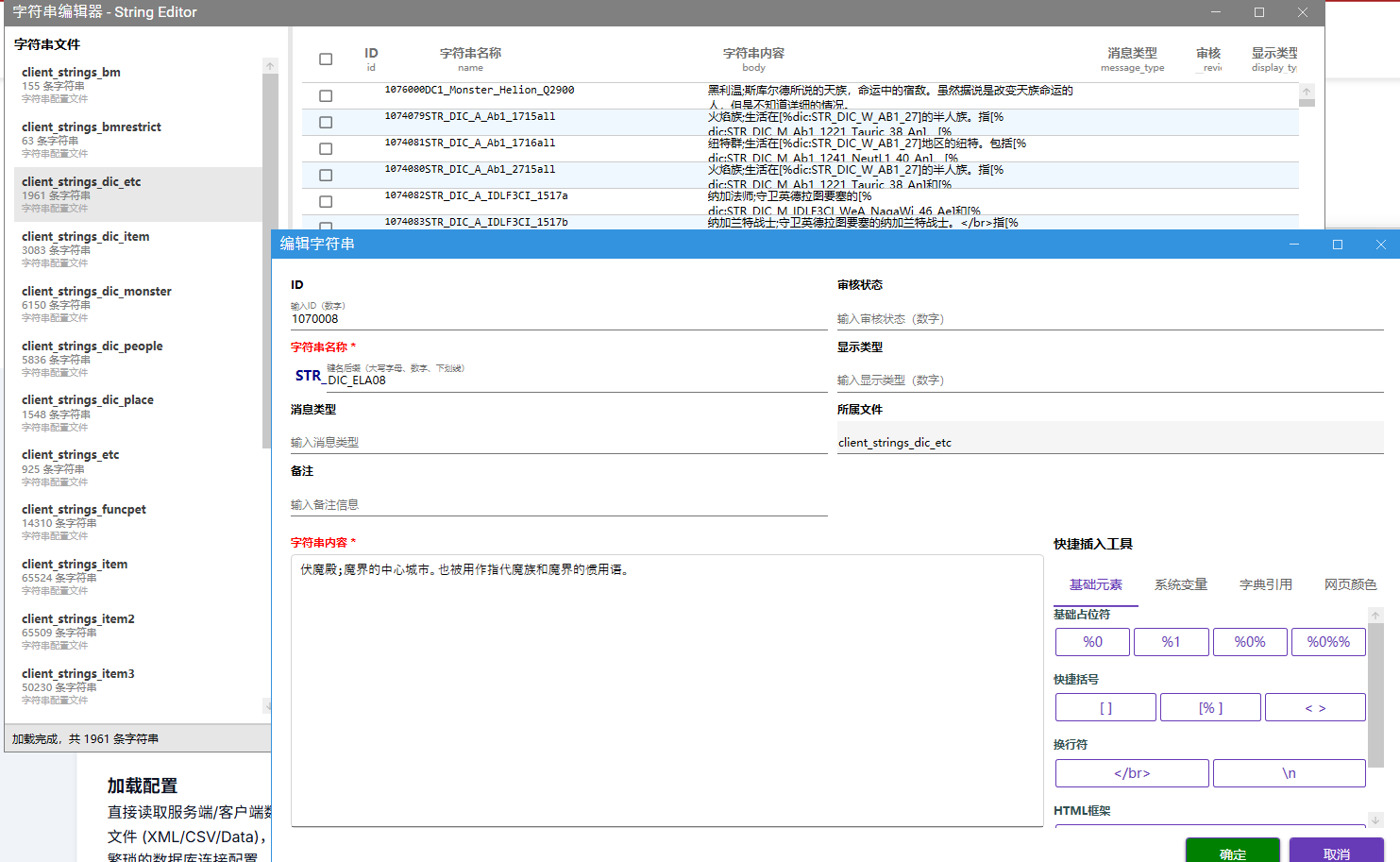Check row DC1_Monster_Helion_Q2900
The image size is (1400, 862).
326,95
